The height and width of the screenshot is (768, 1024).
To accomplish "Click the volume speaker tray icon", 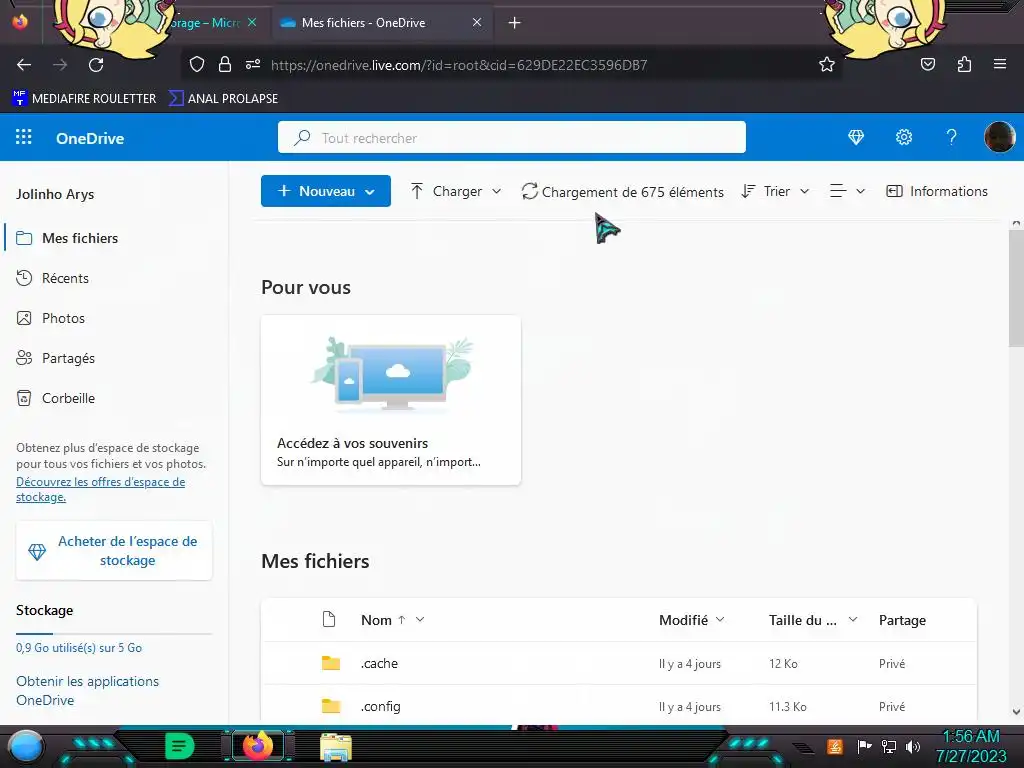I will 913,746.
